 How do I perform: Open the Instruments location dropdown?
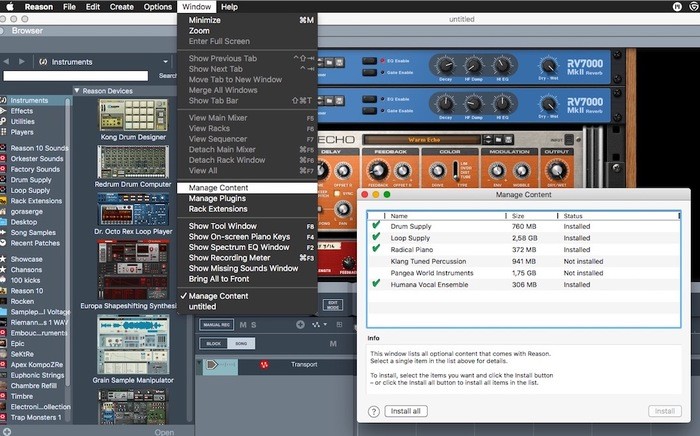point(104,62)
